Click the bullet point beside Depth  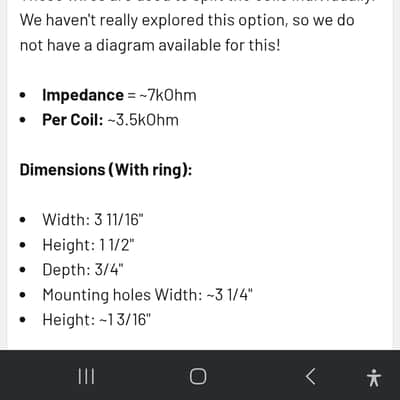coord(23,270)
